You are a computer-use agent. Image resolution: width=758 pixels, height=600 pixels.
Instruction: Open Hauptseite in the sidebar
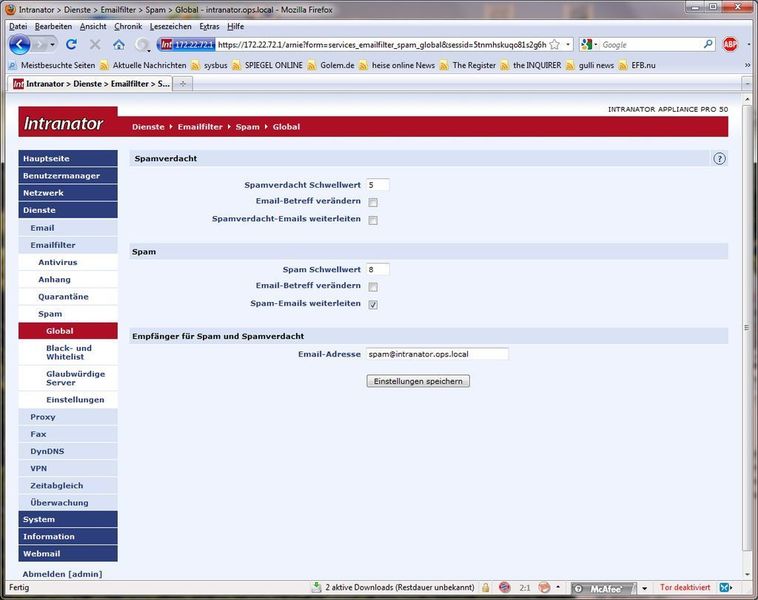68,159
